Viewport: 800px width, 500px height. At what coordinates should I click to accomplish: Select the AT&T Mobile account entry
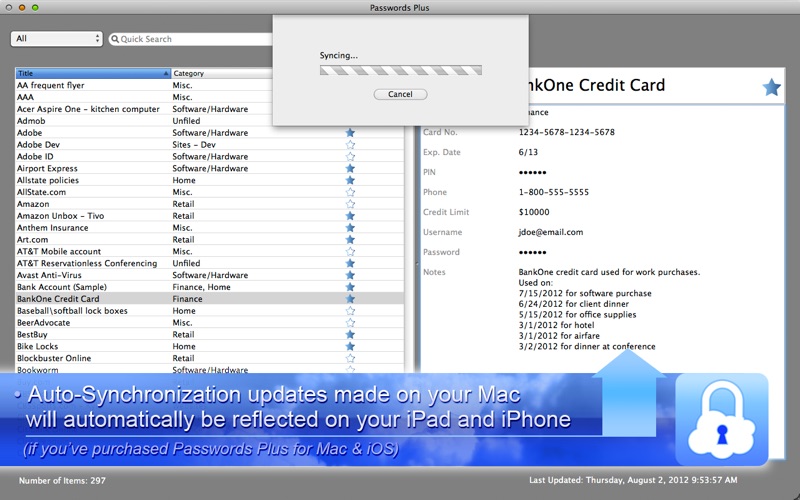coord(210,251)
